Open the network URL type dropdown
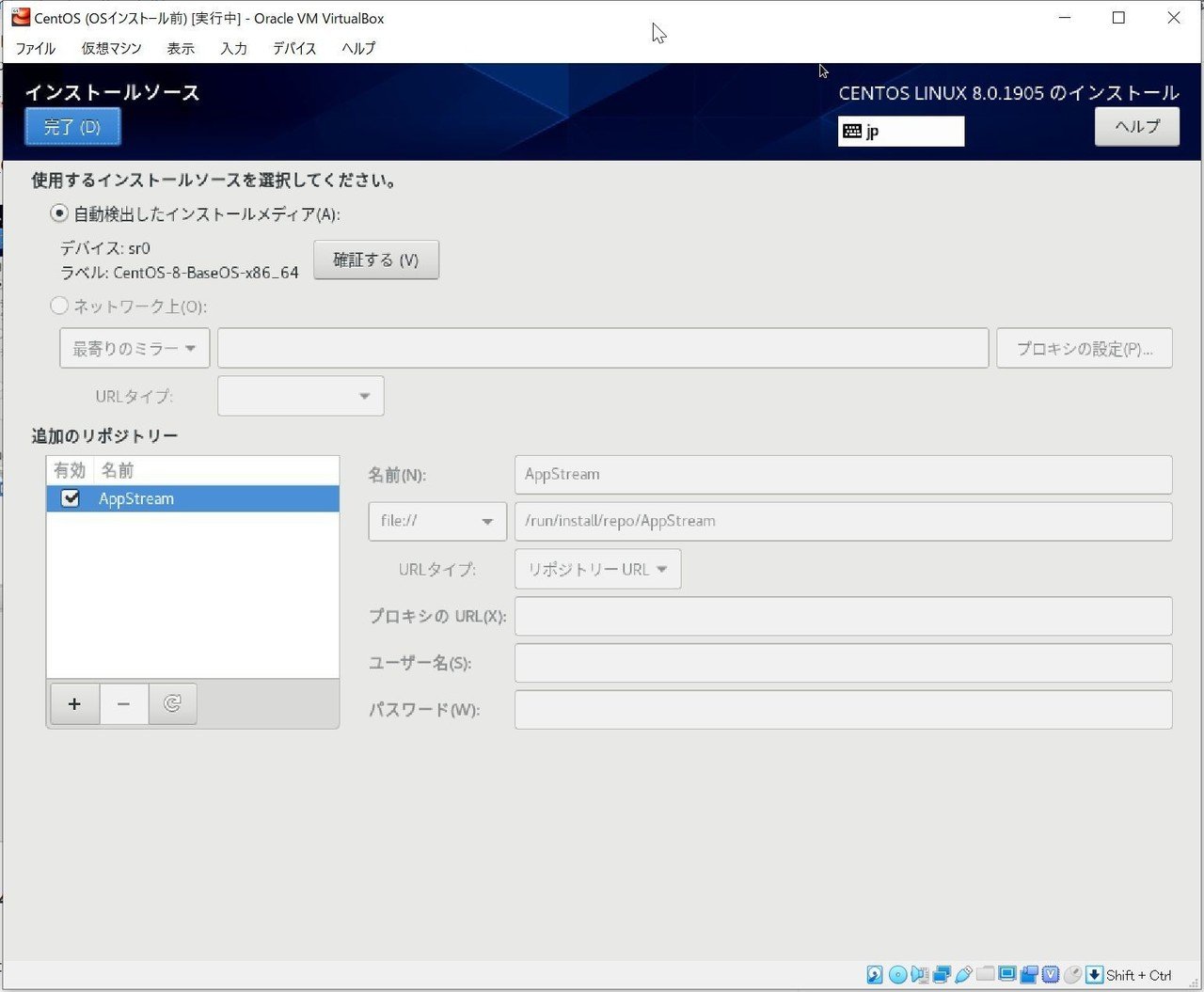1204x992 pixels. click(301, 396)
